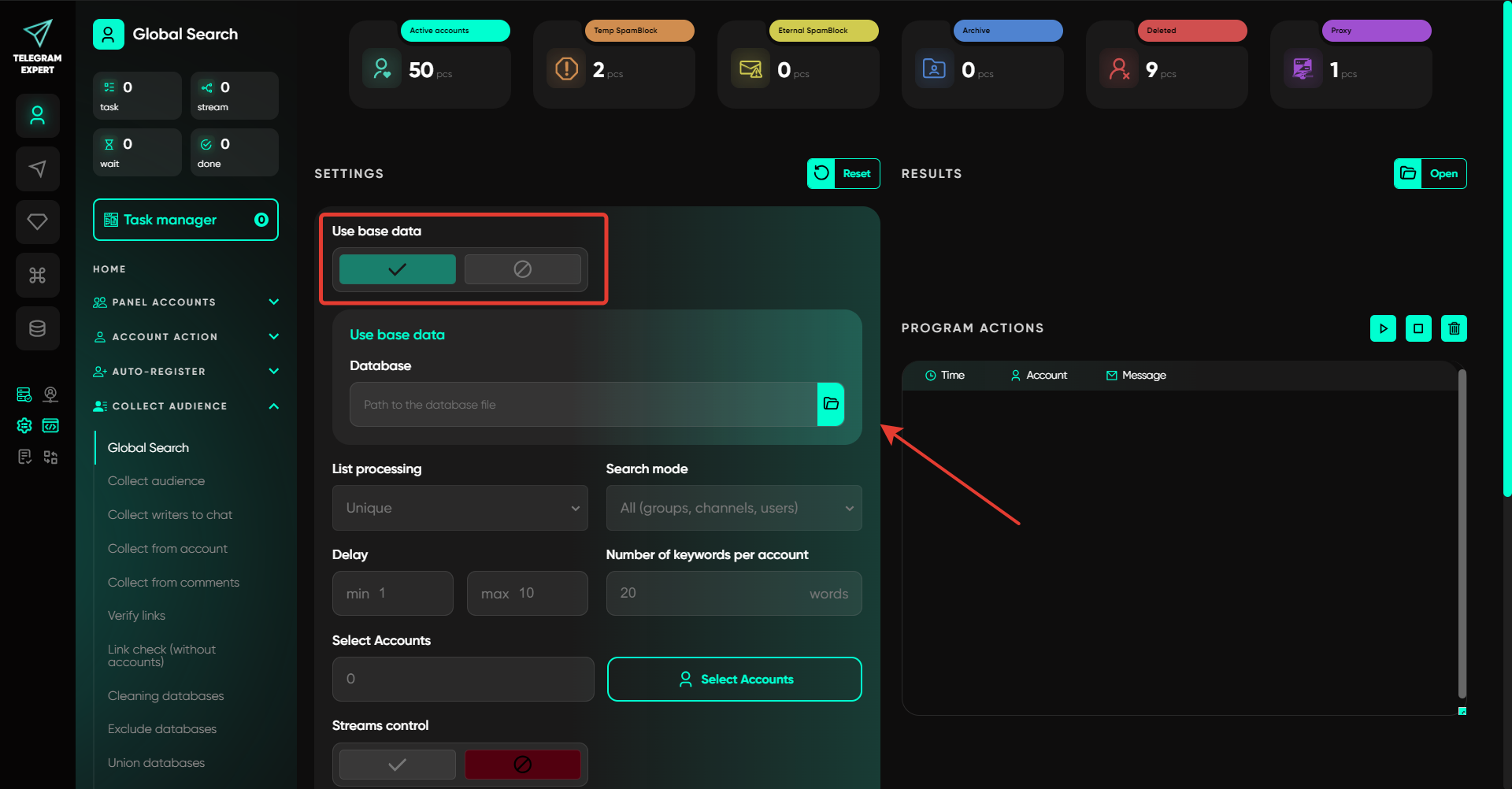The height and width of the screenshot is (789, 1512).
Task: Open the database icon in left sidebar
Action: pyautogui.click(x=37, y=328)
